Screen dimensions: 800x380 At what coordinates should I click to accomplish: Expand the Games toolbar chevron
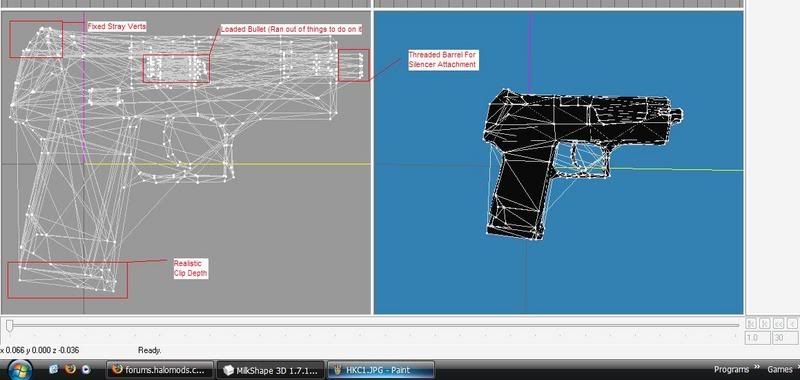click(797, 368)
